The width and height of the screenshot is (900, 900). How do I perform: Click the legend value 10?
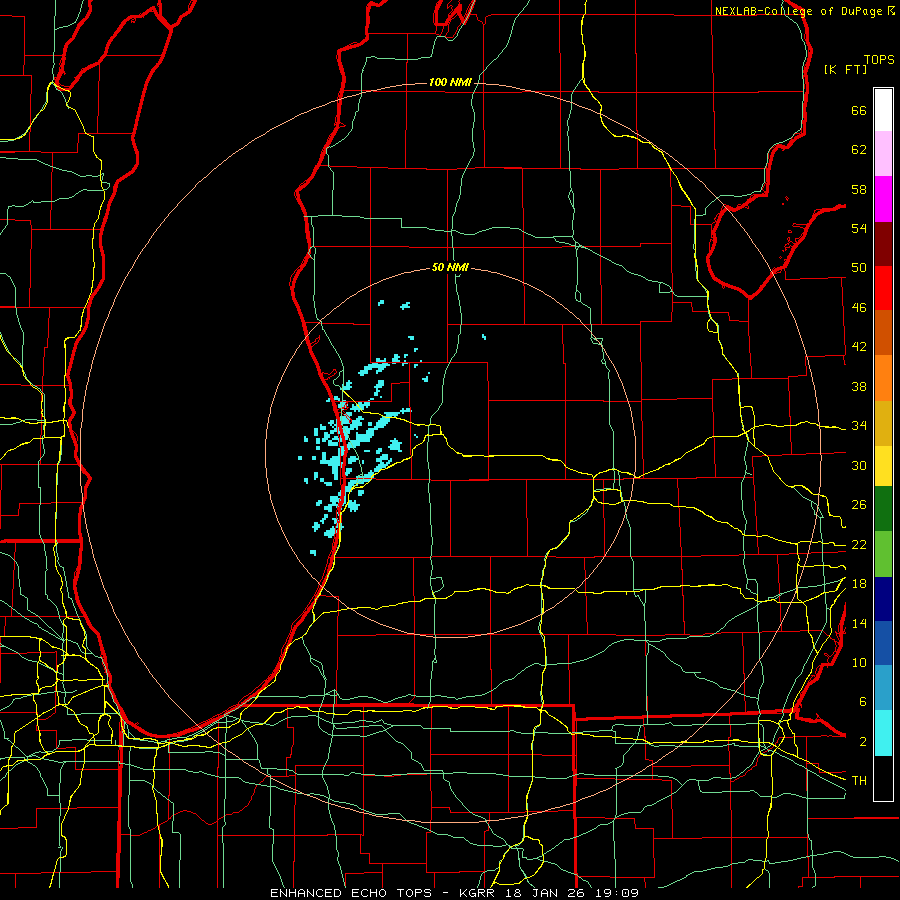pos(859,663)
